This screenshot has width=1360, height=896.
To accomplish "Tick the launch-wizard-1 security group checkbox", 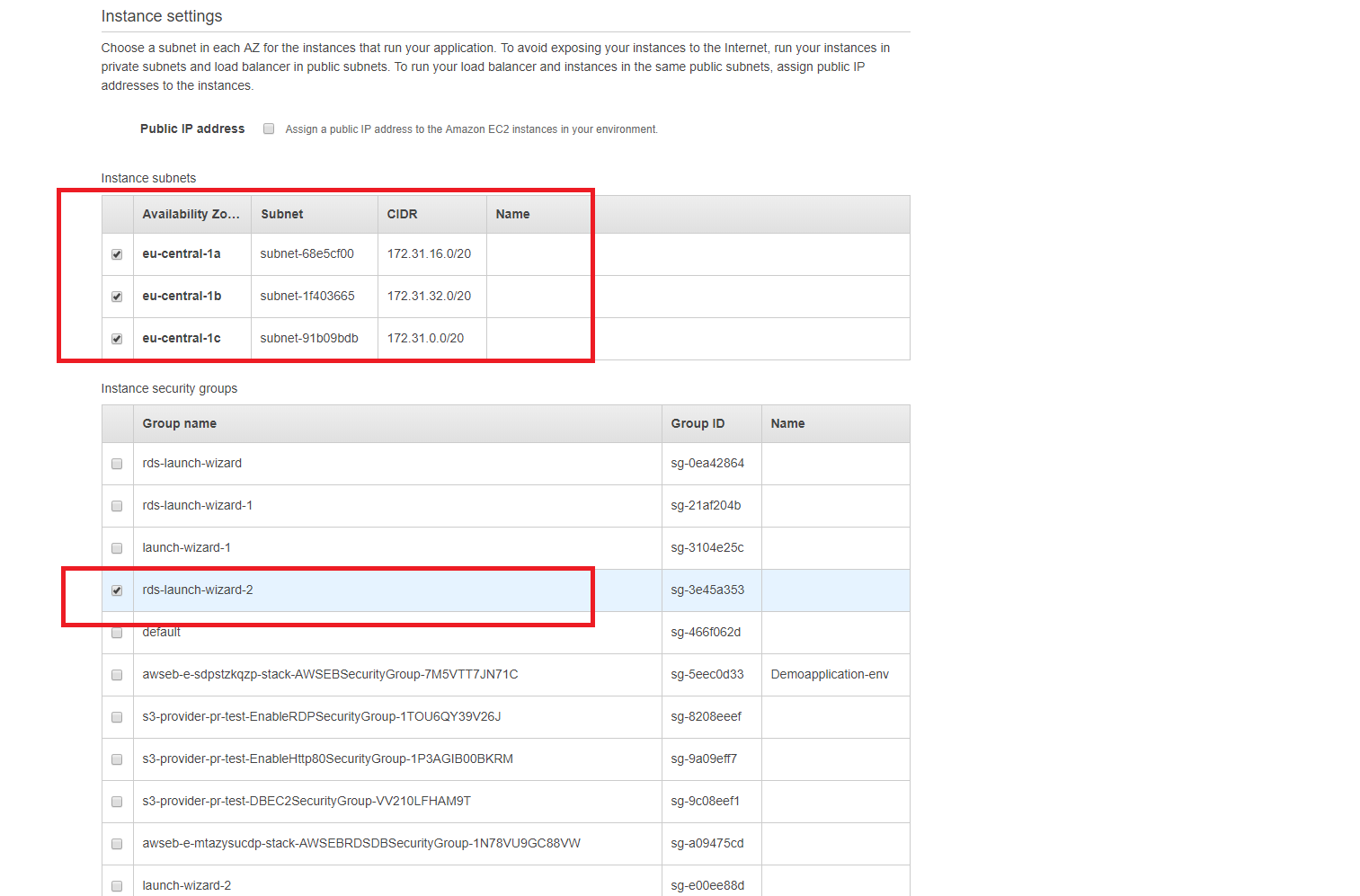I will [x=117, y=548].
